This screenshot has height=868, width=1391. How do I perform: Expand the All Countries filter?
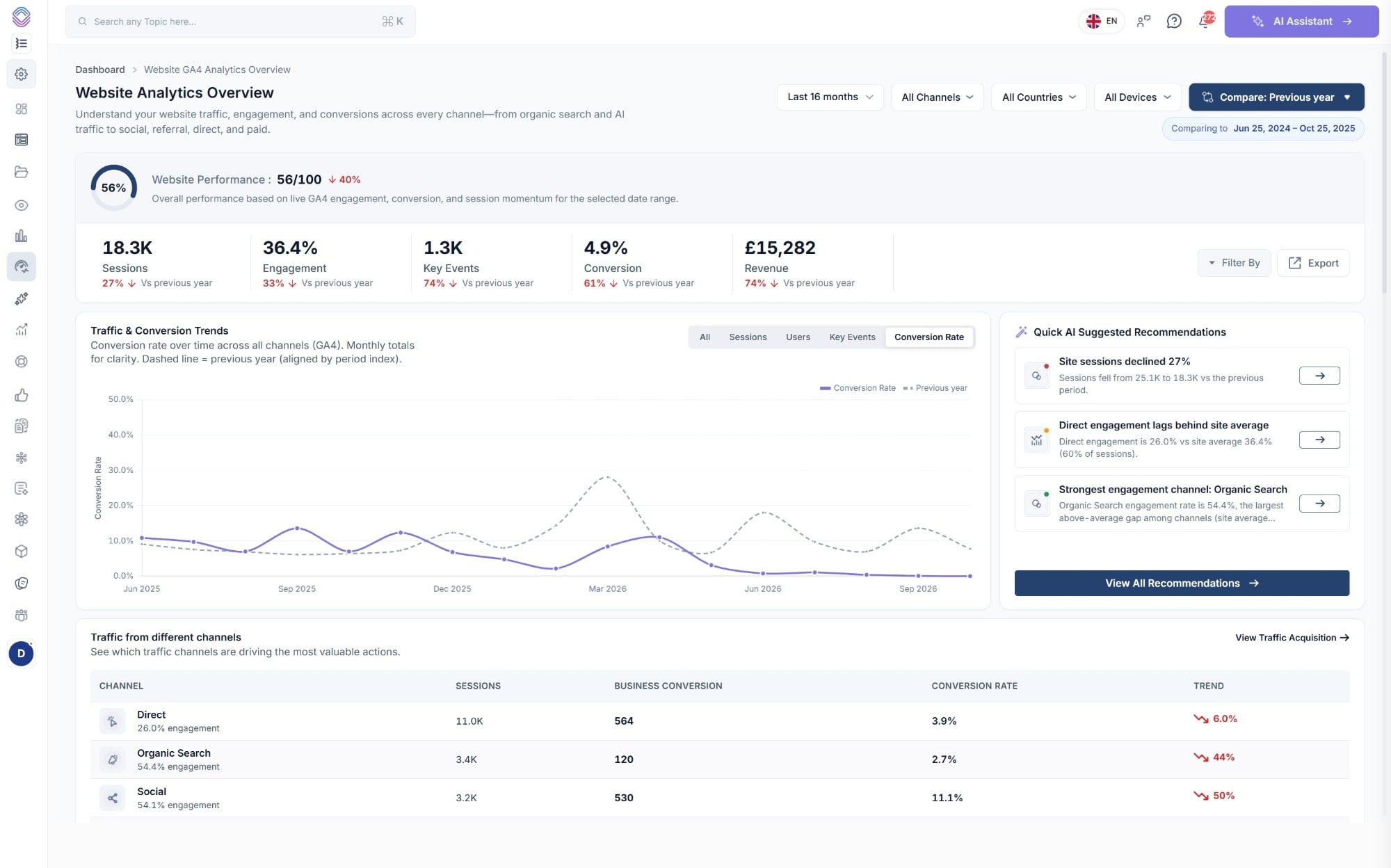point(1039,97)
